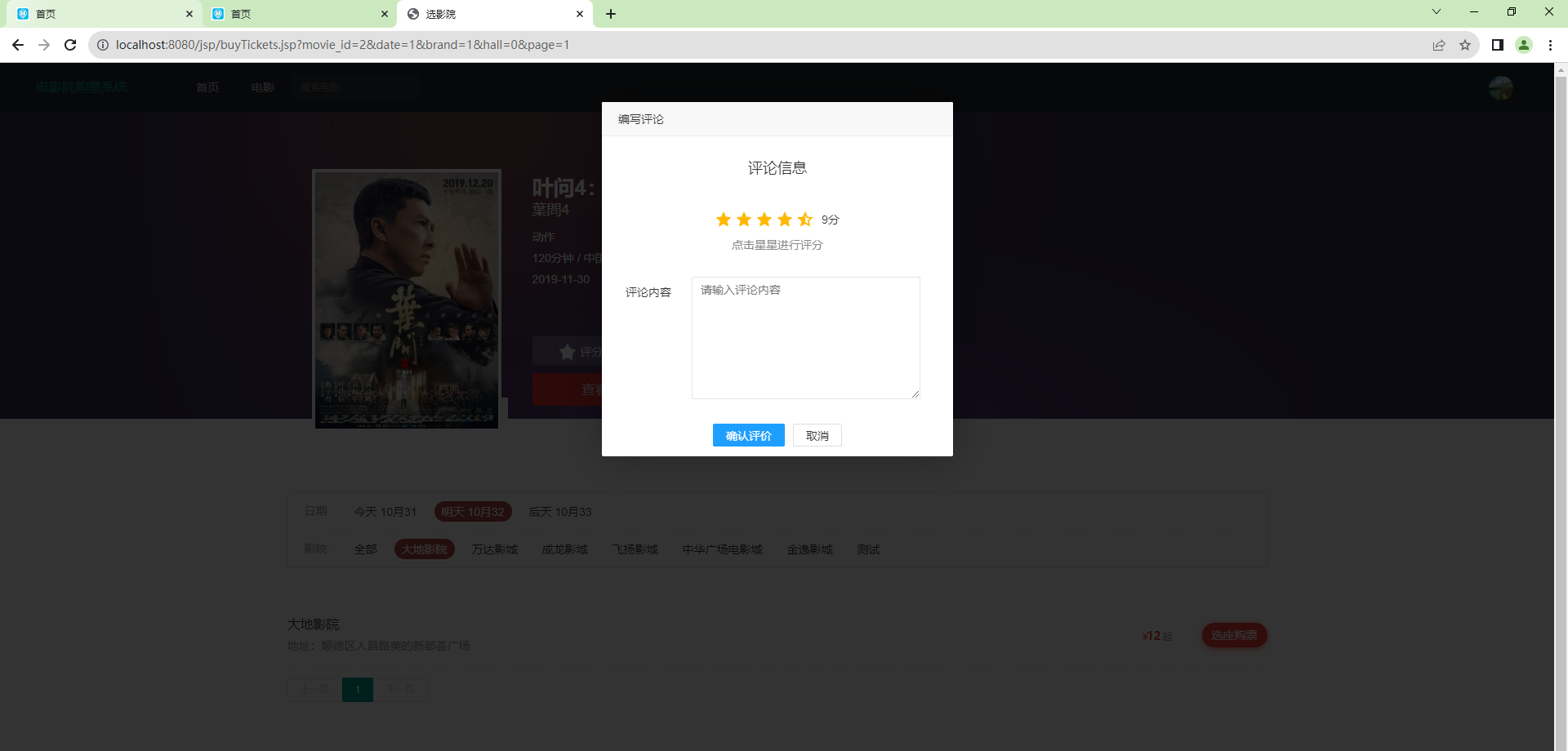Click the blue 确认评价 button
This screenshot has width=1568, height=751.
point(749,435)
